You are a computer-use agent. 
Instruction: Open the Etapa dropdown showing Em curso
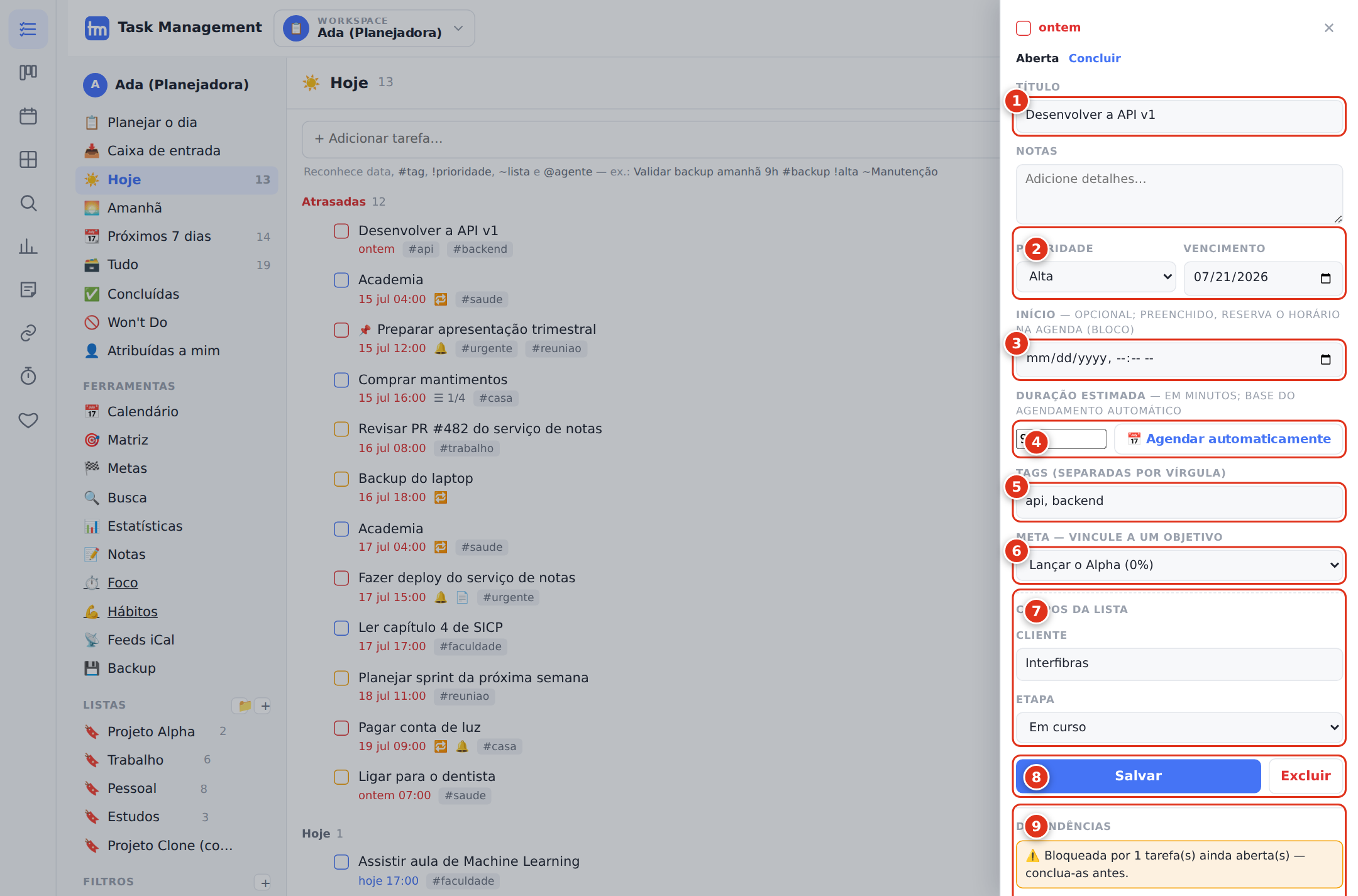tap(1179, 727)
